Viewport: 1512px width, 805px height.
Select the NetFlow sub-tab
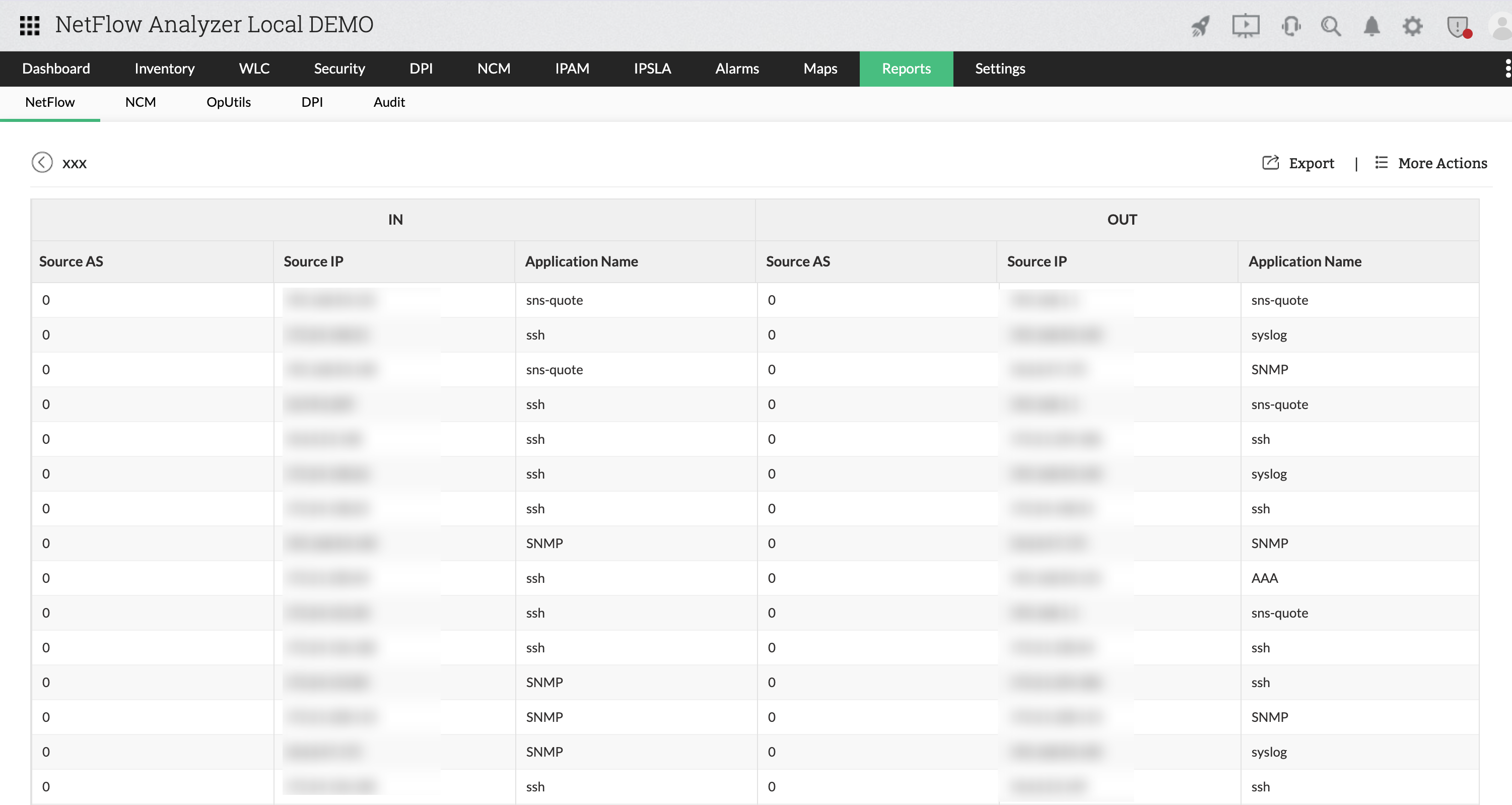pyautogui.click(x=50, y=102)
